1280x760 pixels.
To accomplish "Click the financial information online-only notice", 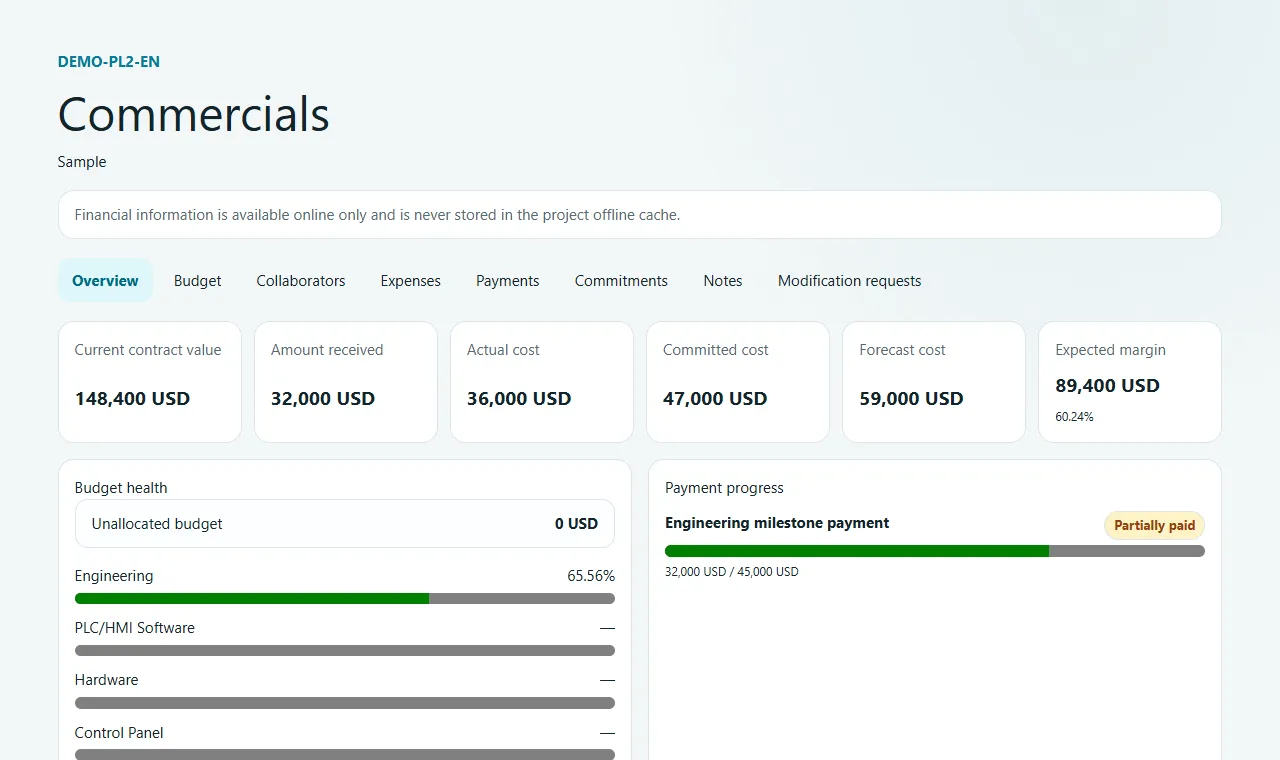I will coord(640,215).
